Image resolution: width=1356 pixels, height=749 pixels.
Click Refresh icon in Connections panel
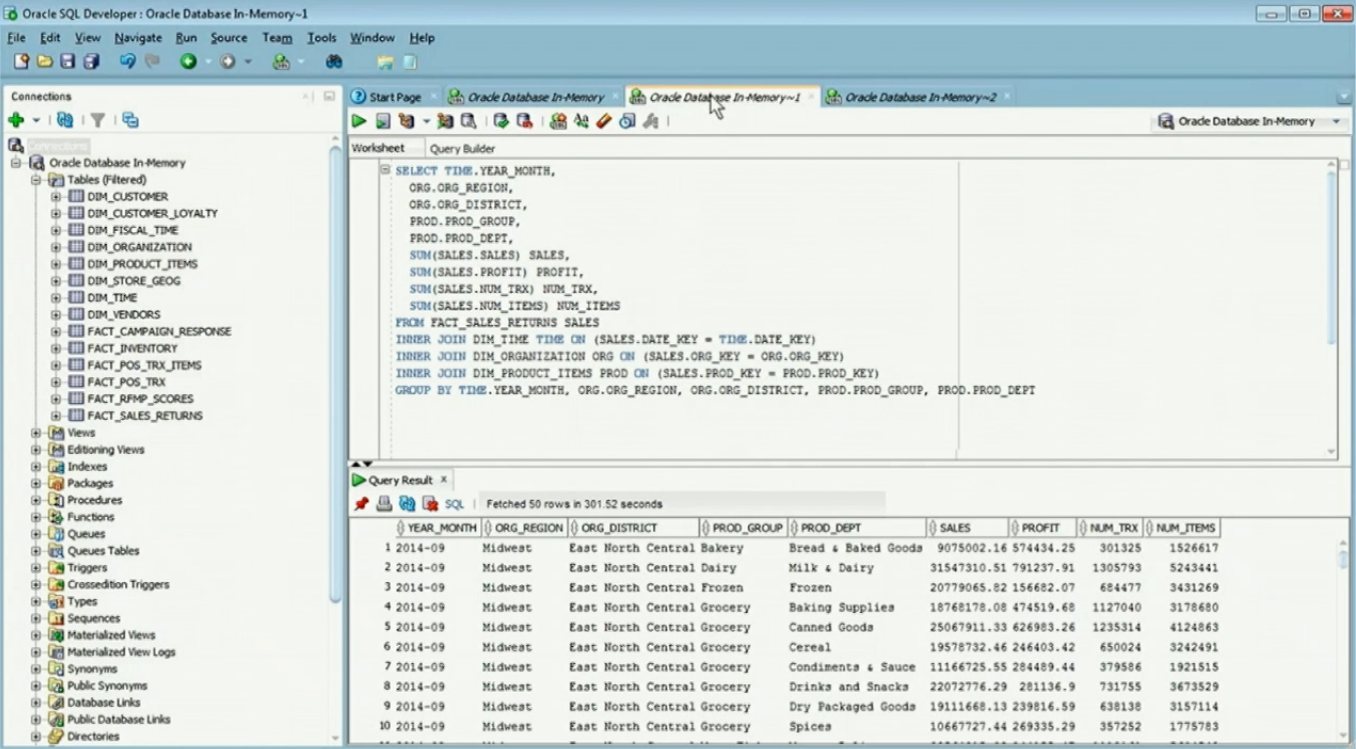[x=65, y=120]
